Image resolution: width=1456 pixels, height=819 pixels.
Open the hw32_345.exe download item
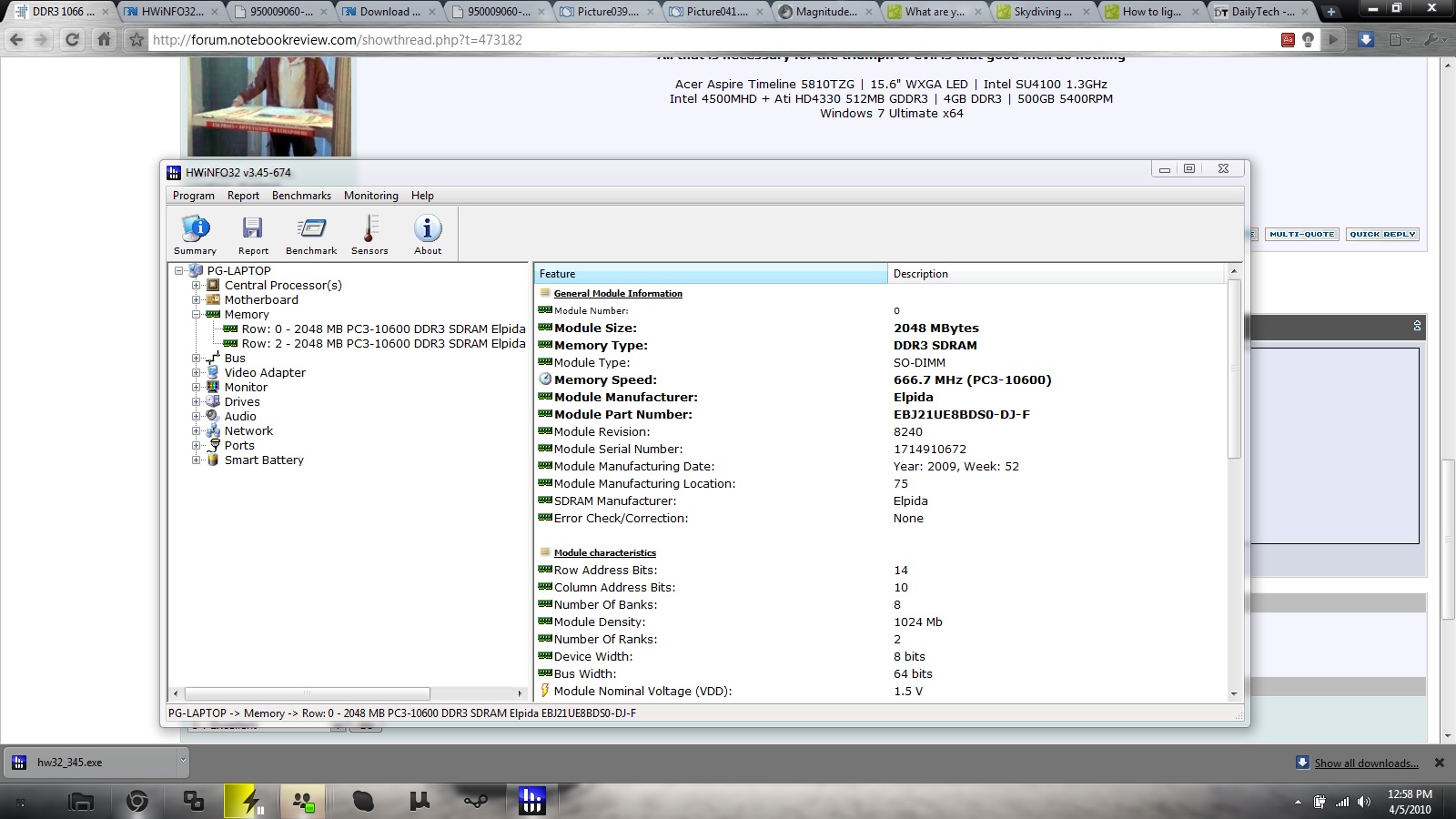[x=92, y=763]
